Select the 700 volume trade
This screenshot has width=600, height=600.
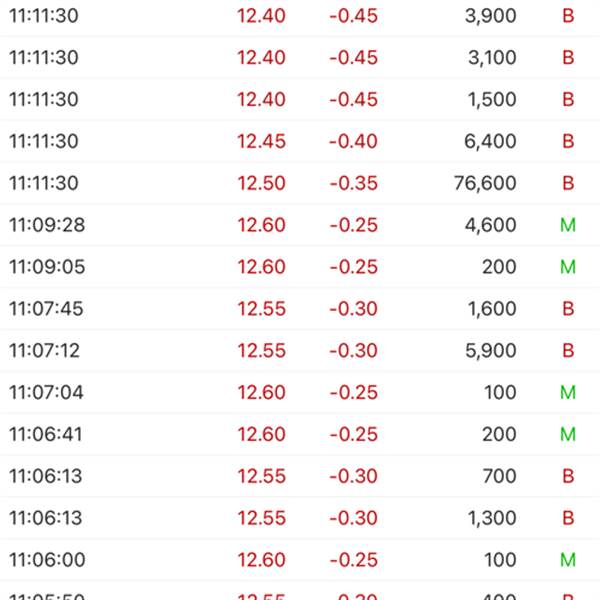pos(499,476)
